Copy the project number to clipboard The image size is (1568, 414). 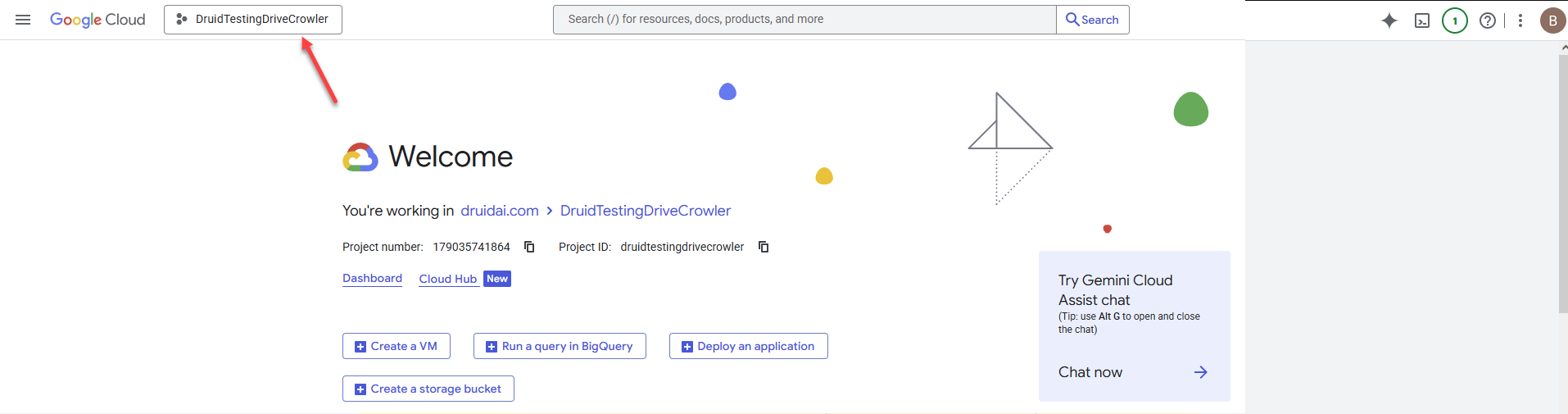click(529, 247)
